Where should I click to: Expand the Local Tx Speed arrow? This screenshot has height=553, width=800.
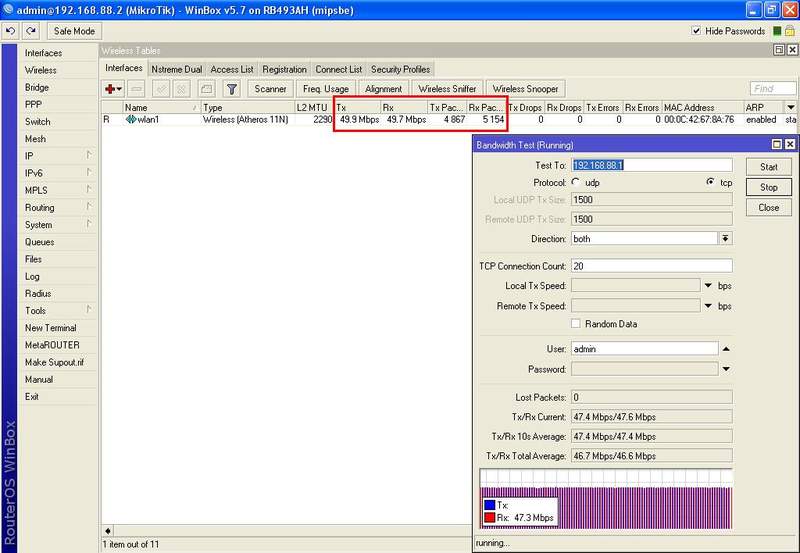(x=708, y=286)
